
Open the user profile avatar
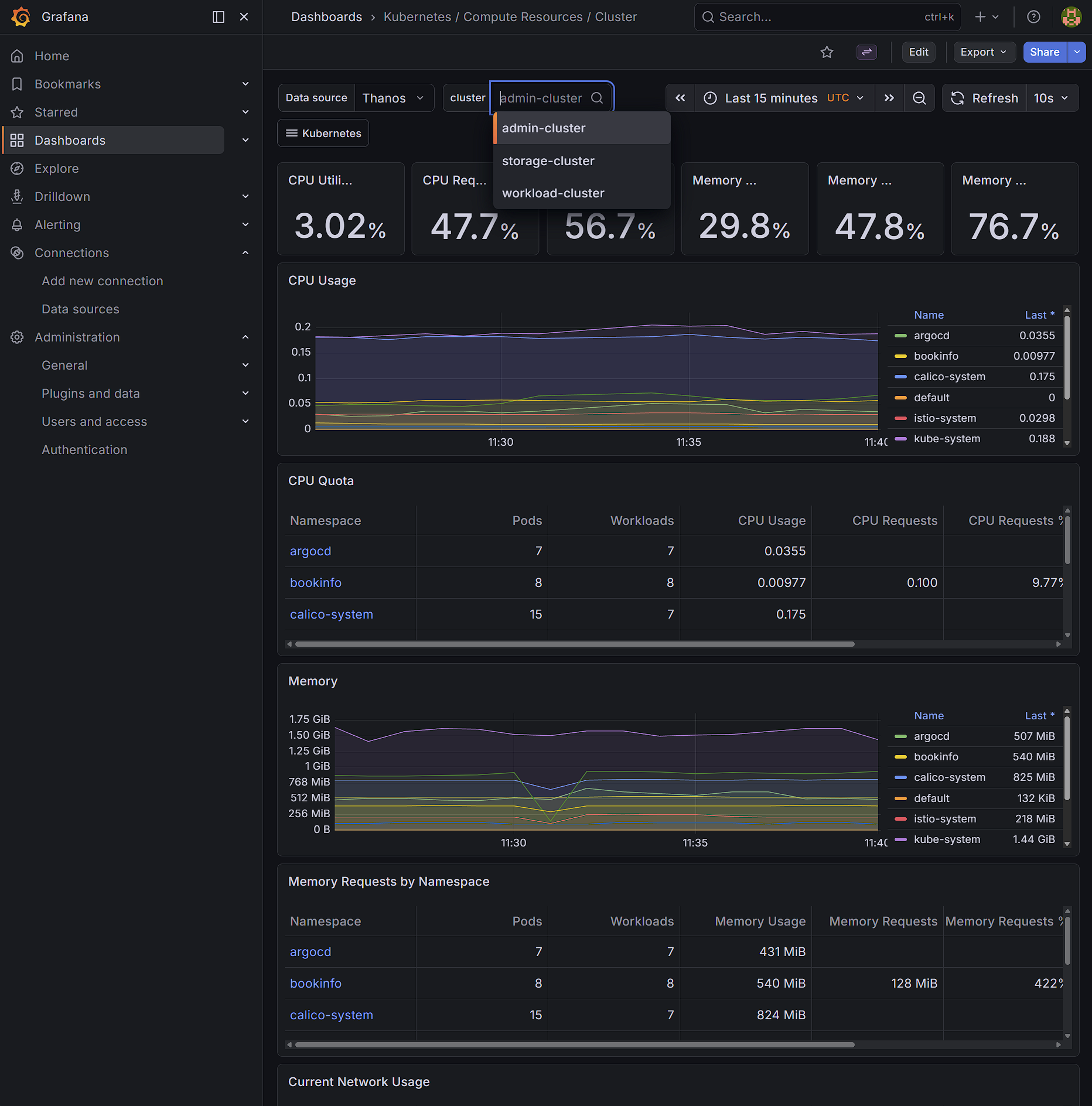(1071, 17)
